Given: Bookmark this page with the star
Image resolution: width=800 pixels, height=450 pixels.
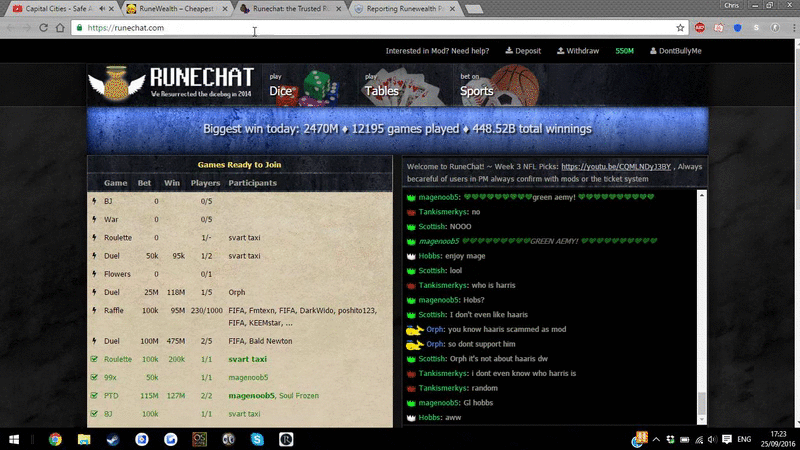Looking at the screenshot, I should pyautogui.click(x=680, y=28).
